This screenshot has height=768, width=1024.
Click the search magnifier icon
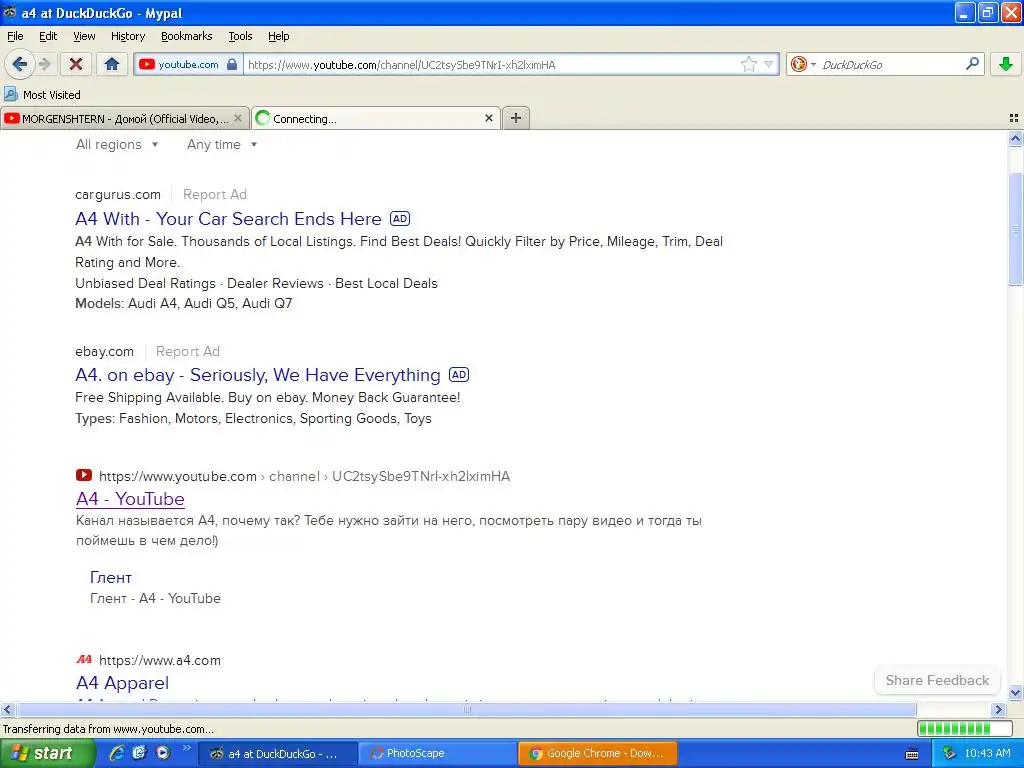coord(972,64)
